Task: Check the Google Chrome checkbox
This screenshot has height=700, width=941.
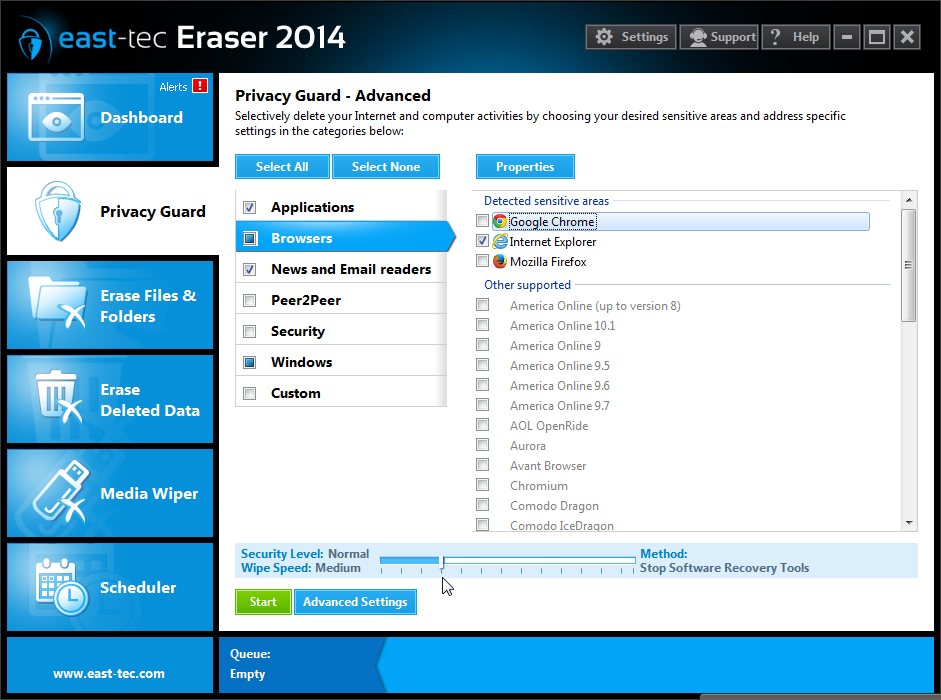Action: pos(483,220)
